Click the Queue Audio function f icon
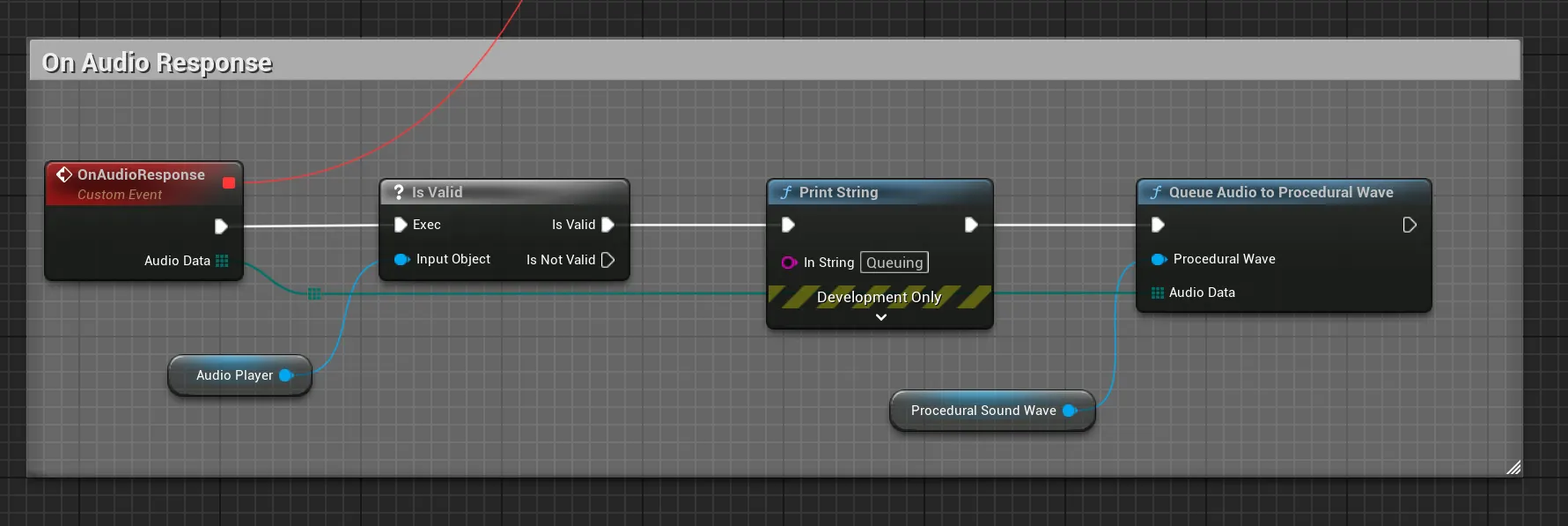 click(1156, 192)
